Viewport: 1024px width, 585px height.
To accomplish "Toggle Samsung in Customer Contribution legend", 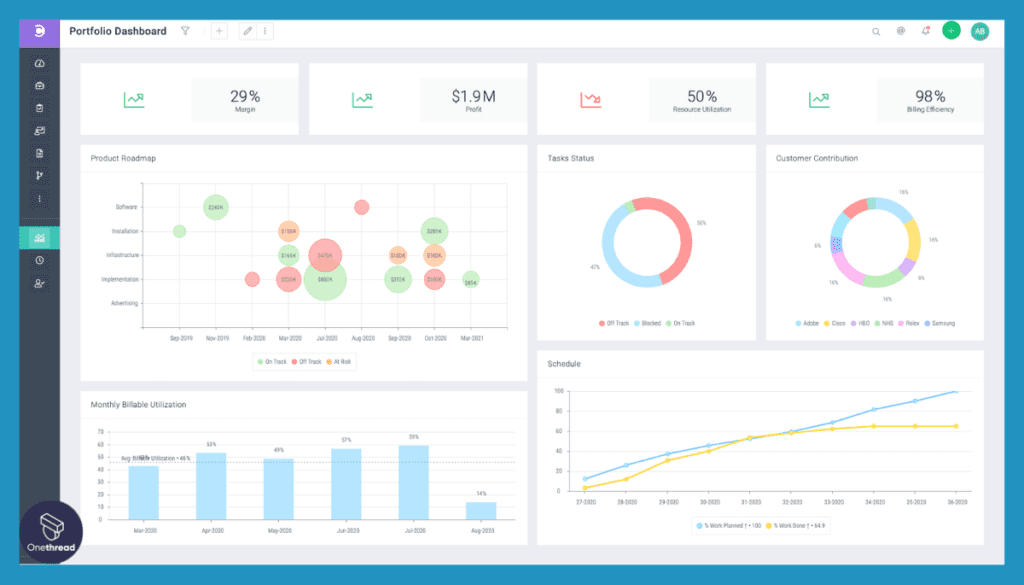I will pyautogui.click(x=940, y=323).
